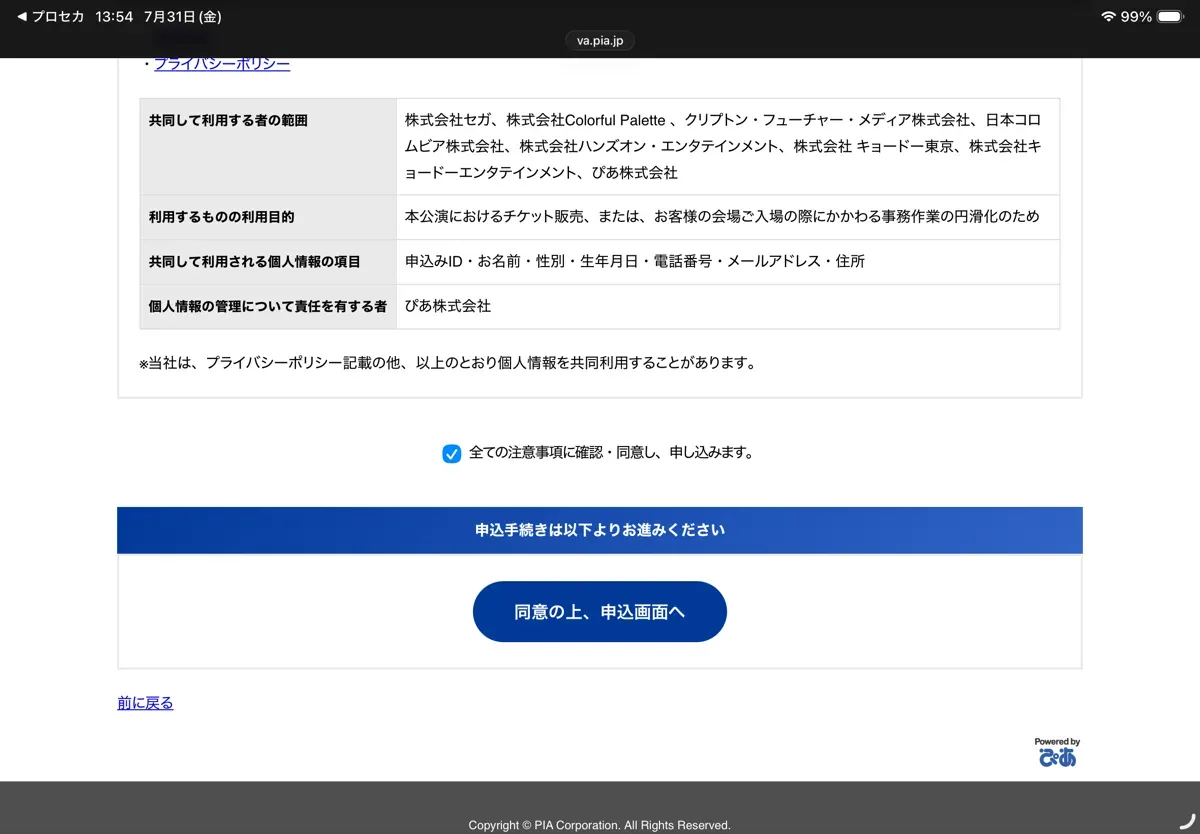Tap the 13:54 clock in status bar
This screenshot has height=834, width=1200.
(115, 17)
